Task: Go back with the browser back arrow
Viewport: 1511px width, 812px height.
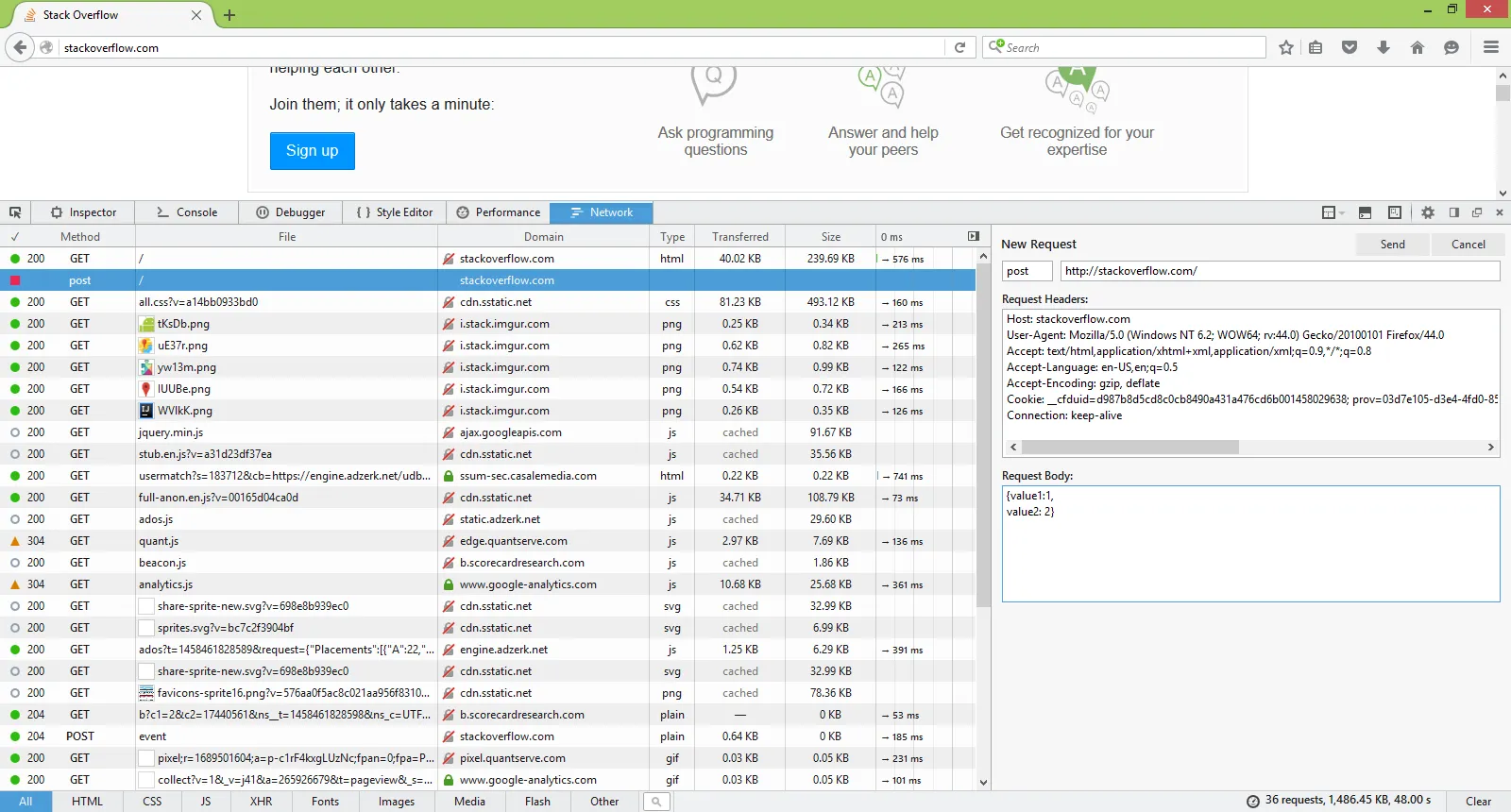Action: coord(20,47)
